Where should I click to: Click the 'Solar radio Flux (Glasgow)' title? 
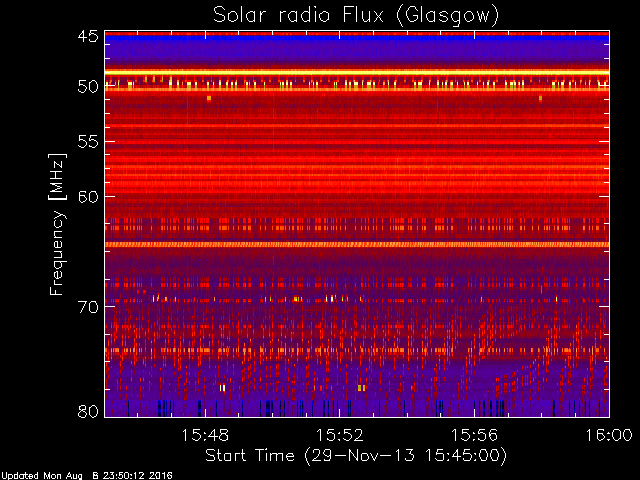356,16
